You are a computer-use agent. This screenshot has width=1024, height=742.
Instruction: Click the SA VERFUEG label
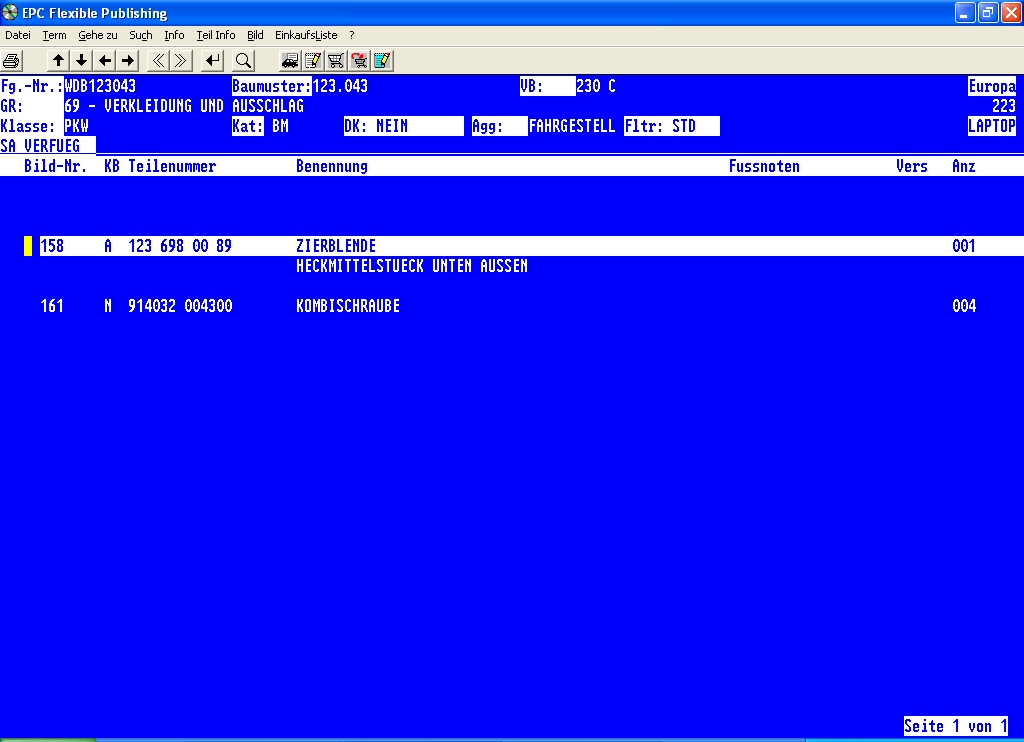(41, 146)
